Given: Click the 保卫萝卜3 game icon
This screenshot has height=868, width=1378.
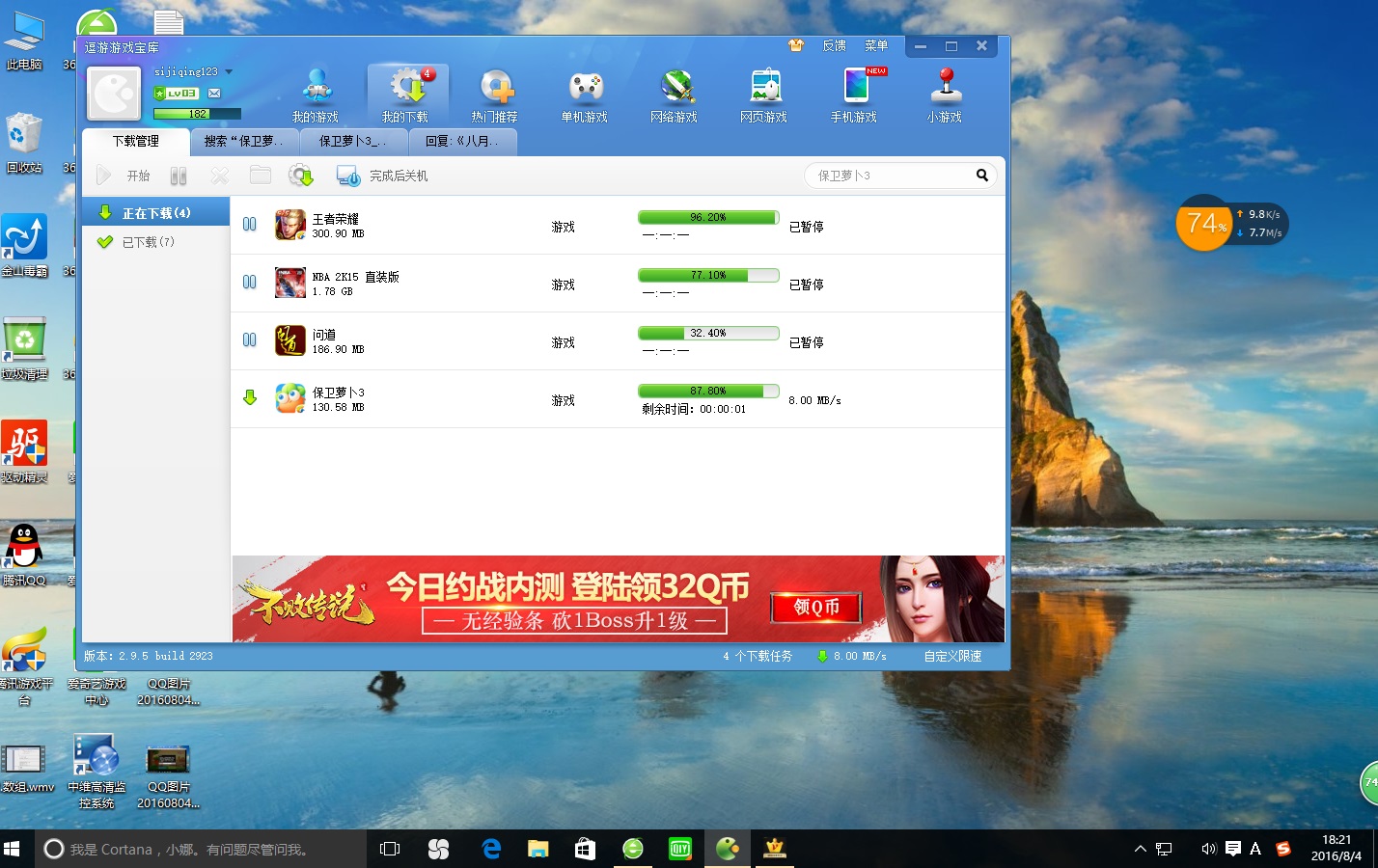Looking at the screenshot, I should [x=289, y=398].
